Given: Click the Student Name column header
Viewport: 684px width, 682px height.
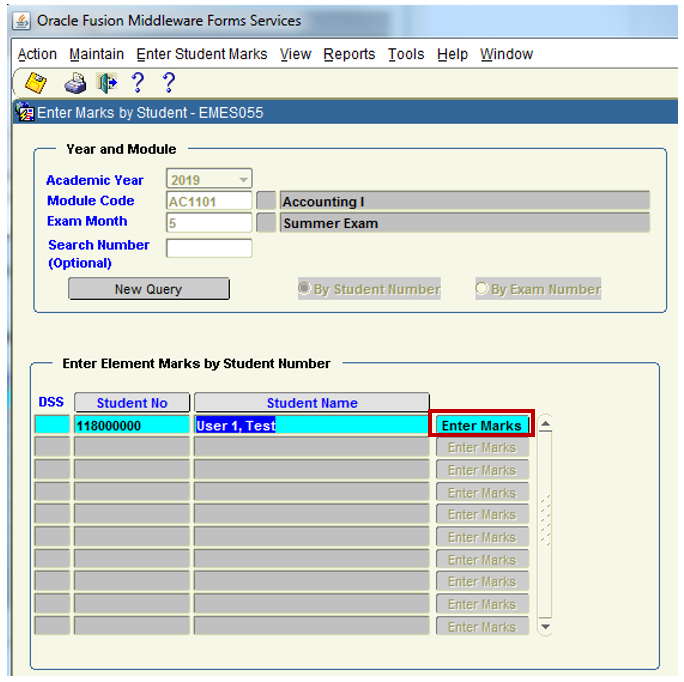Looking at the screenshot, I should [311, 403].
